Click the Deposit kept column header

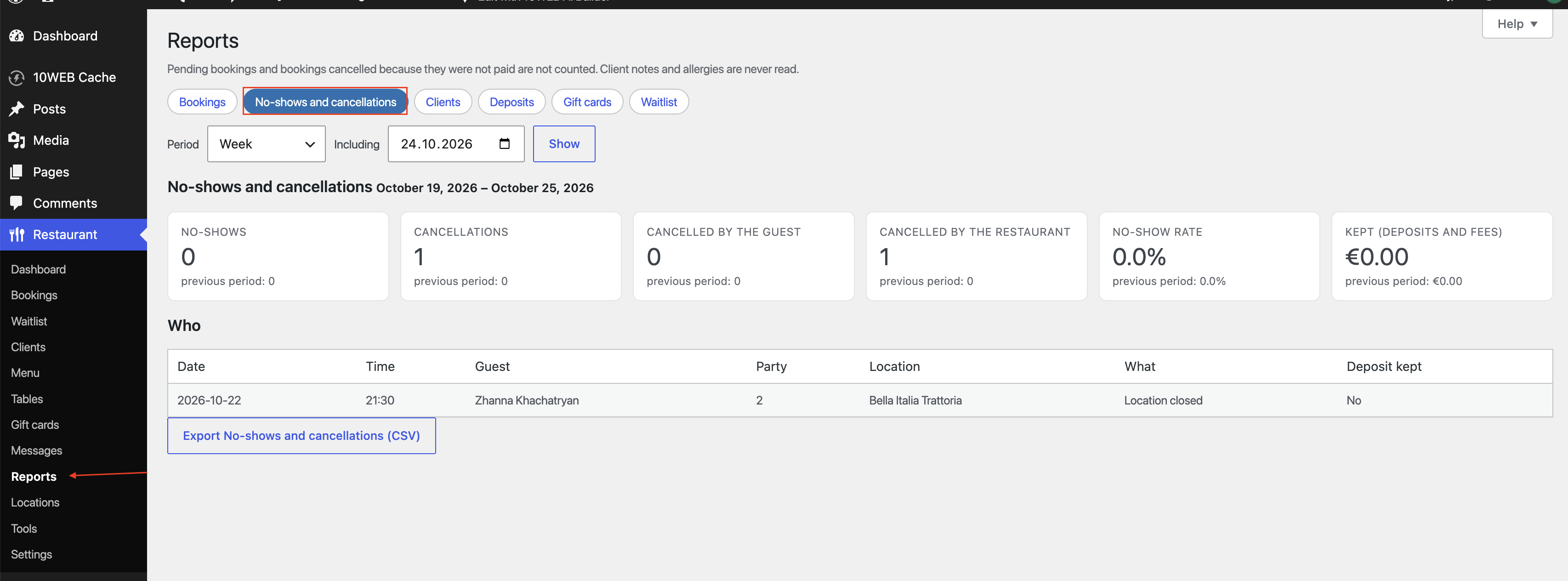click(x=1384, y=366)
